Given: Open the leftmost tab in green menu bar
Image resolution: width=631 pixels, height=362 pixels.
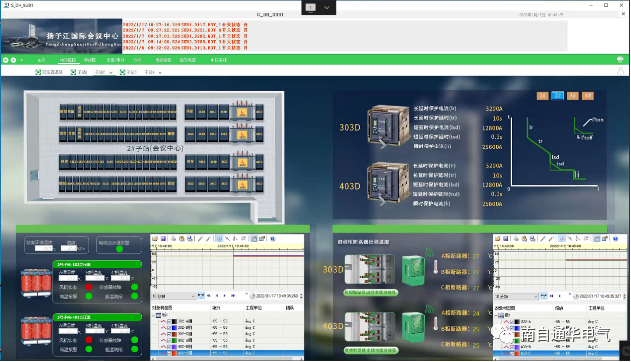Looking at the screenshot, I should [41, 60].
